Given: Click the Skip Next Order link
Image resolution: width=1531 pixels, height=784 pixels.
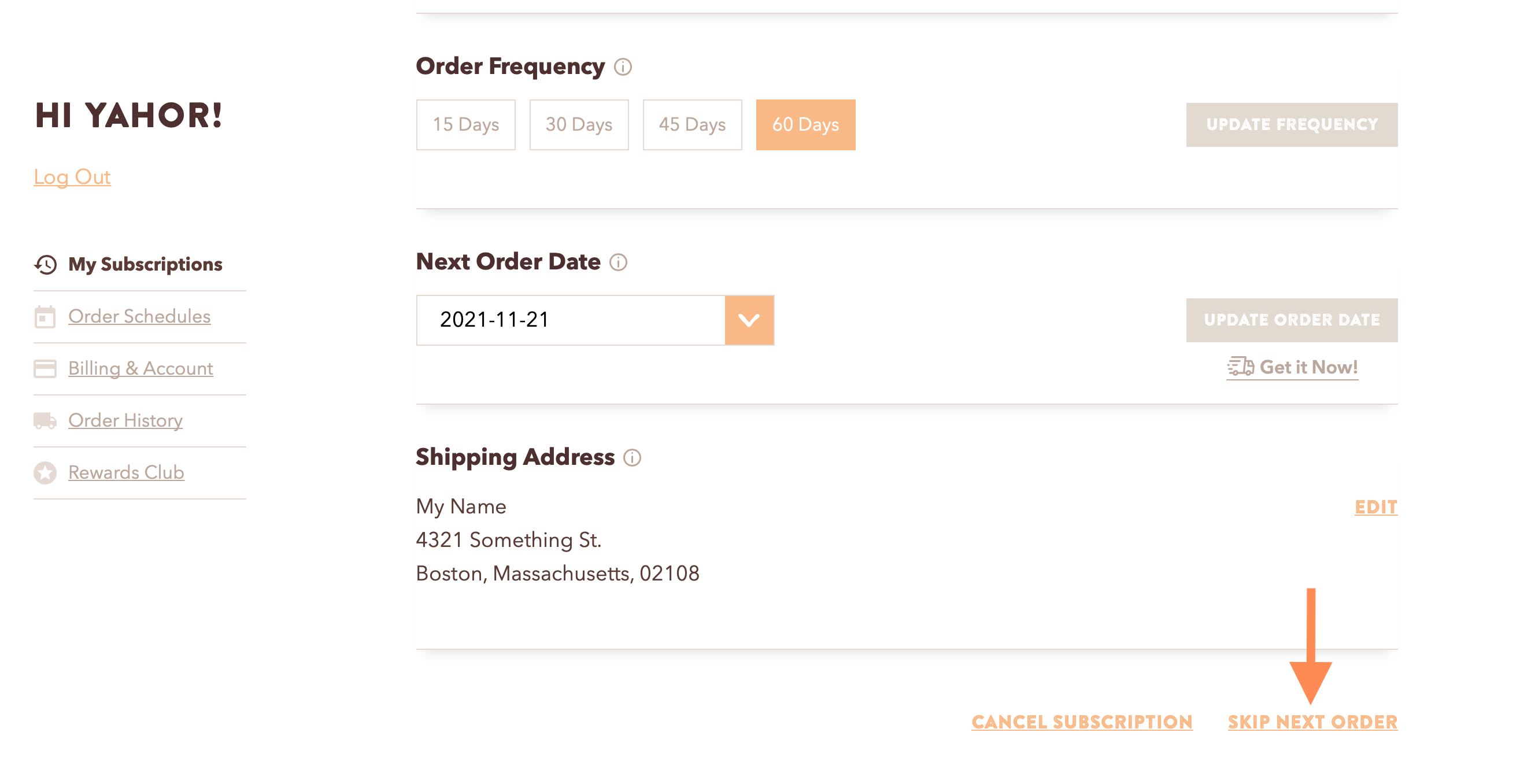Looking at the screenshot, I should [1313, 722].
